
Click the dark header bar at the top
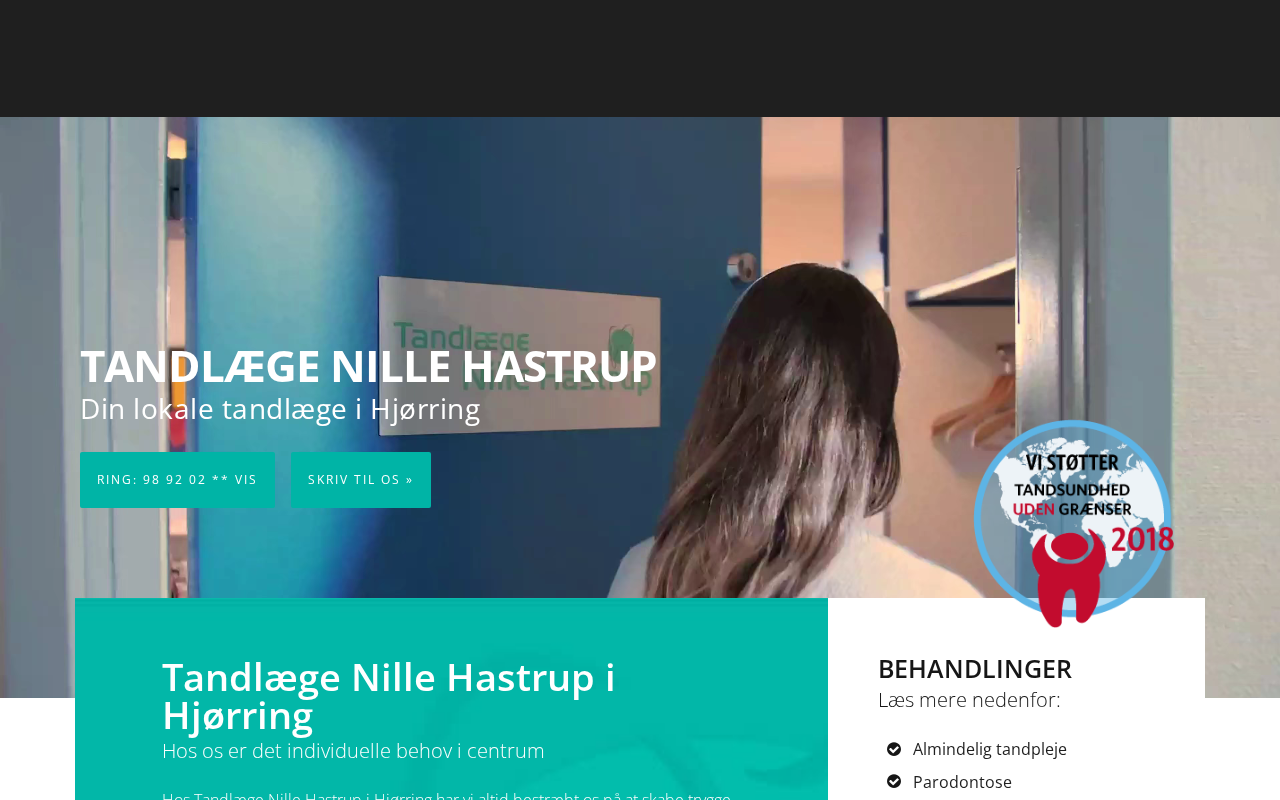tap(640, 58)
